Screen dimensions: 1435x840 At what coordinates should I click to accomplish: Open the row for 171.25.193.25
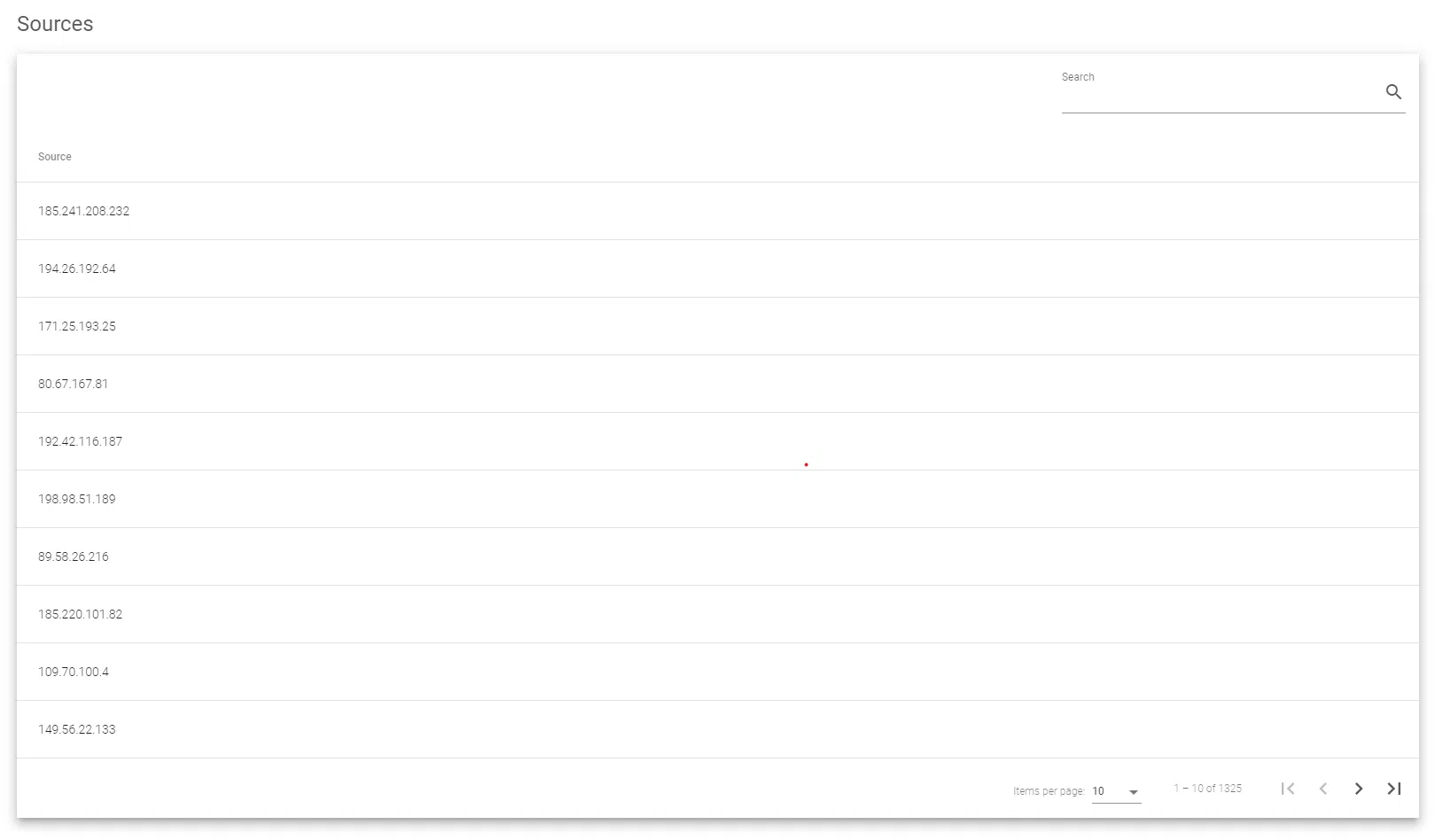point(77,326)
